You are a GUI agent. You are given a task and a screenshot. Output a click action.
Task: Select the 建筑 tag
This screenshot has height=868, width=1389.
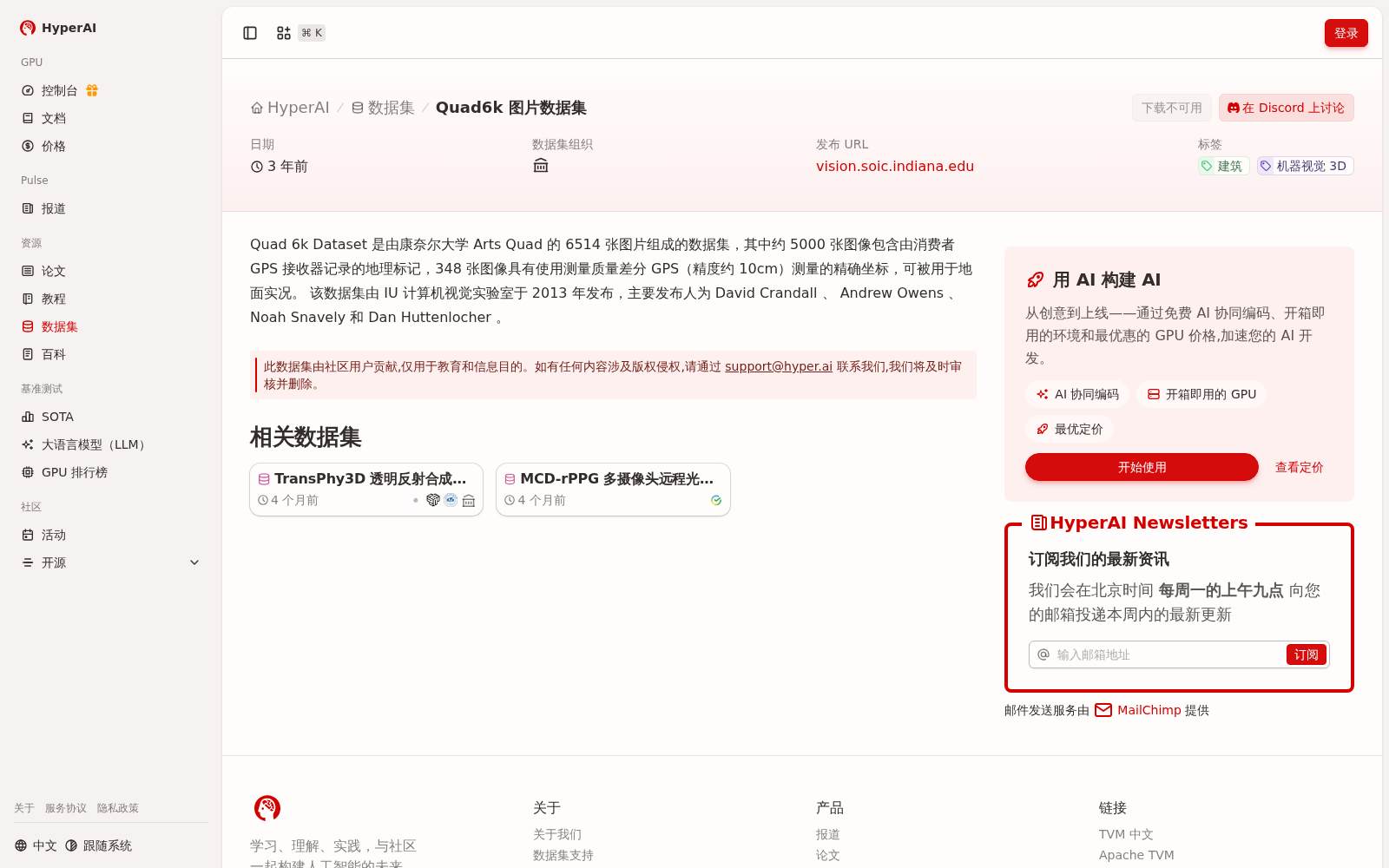click(x=1223, y=166)
